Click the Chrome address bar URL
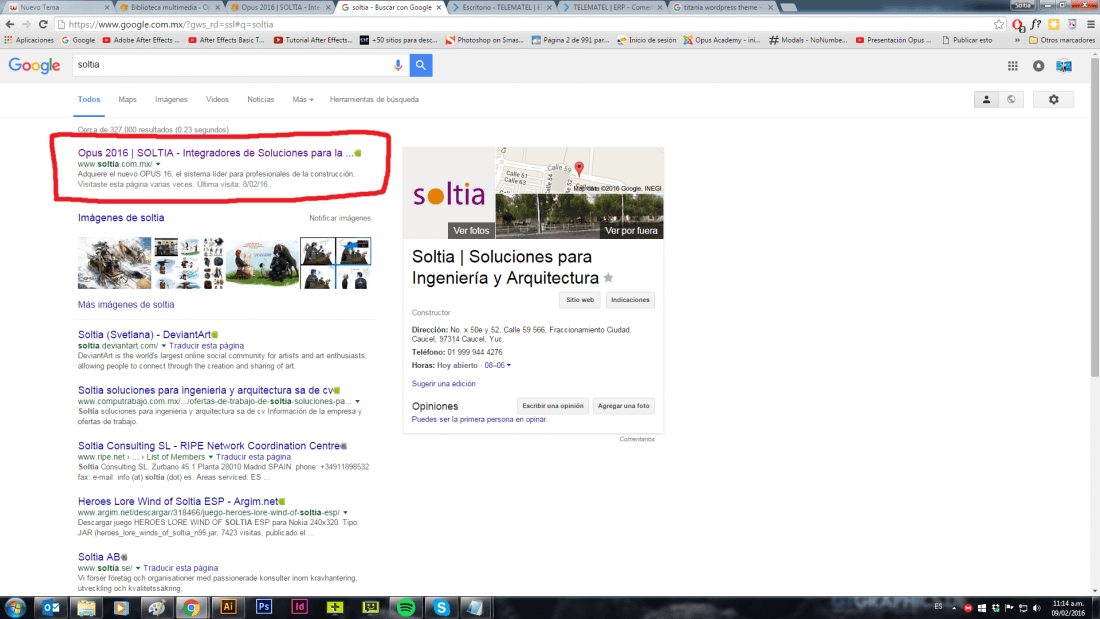This screenshot has width=1100, height=619. tap(171, 25)
